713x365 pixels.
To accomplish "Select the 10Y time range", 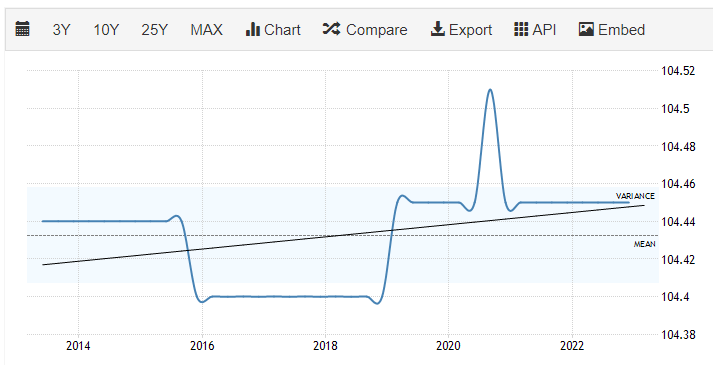I will coord(106,30).
